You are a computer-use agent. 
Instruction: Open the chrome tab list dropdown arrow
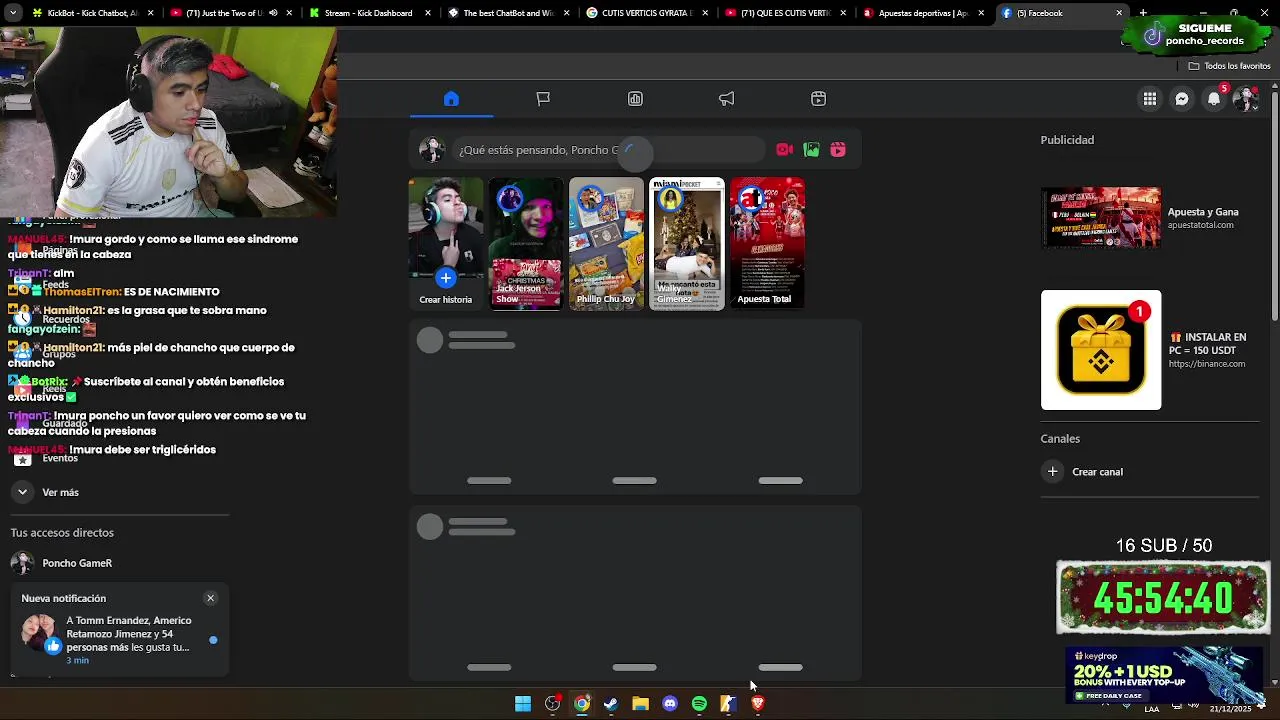[13, 13]
